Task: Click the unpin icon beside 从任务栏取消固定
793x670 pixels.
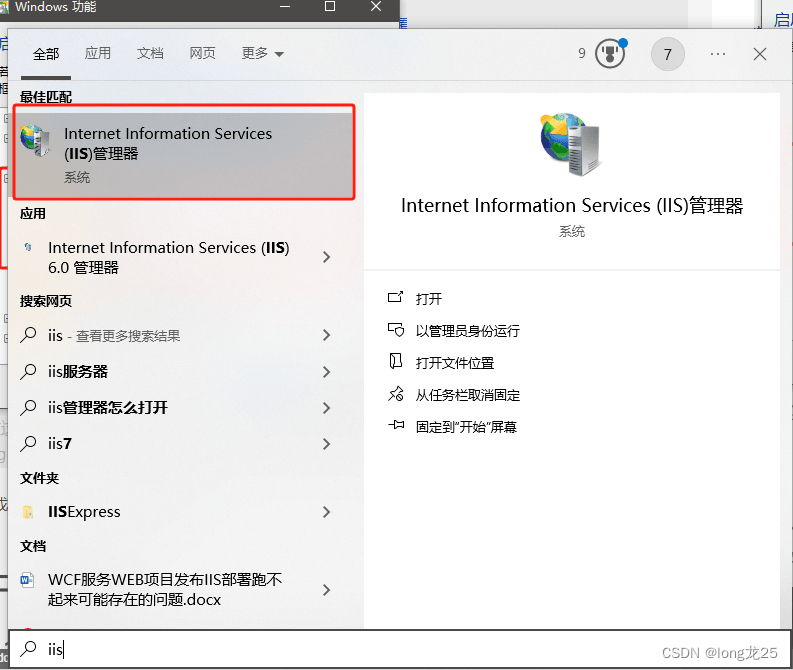Action: [396, 394]
